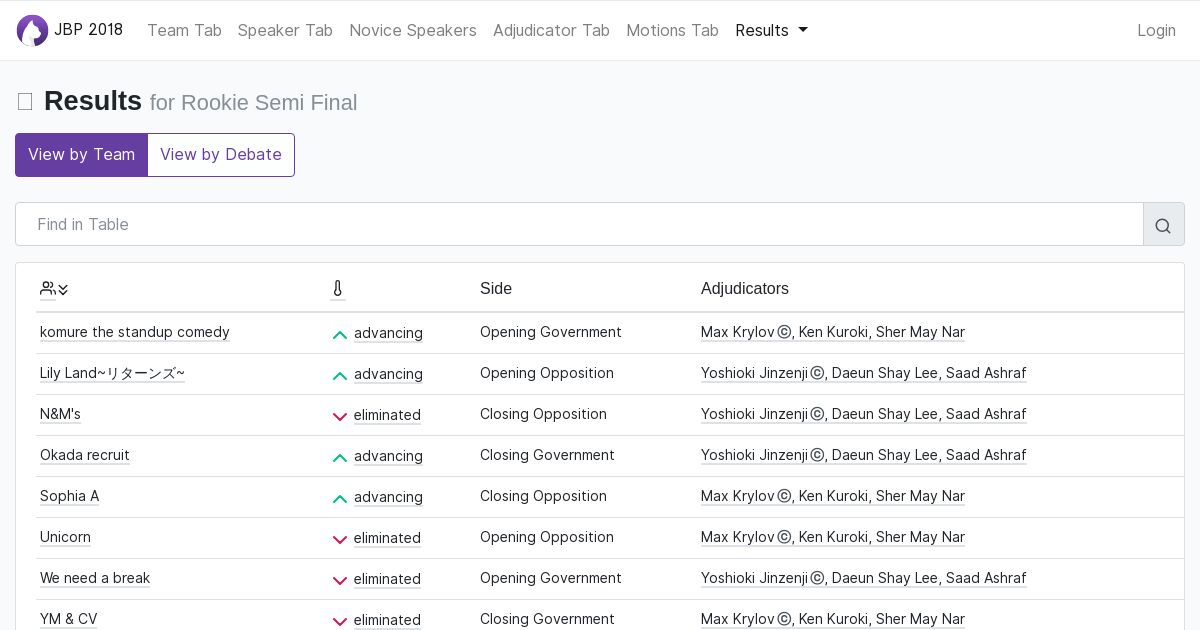The width and height of the screenshot is (1200, 630).
Task: Open the Adjudicator Tab page
Action: pos(551,30)
